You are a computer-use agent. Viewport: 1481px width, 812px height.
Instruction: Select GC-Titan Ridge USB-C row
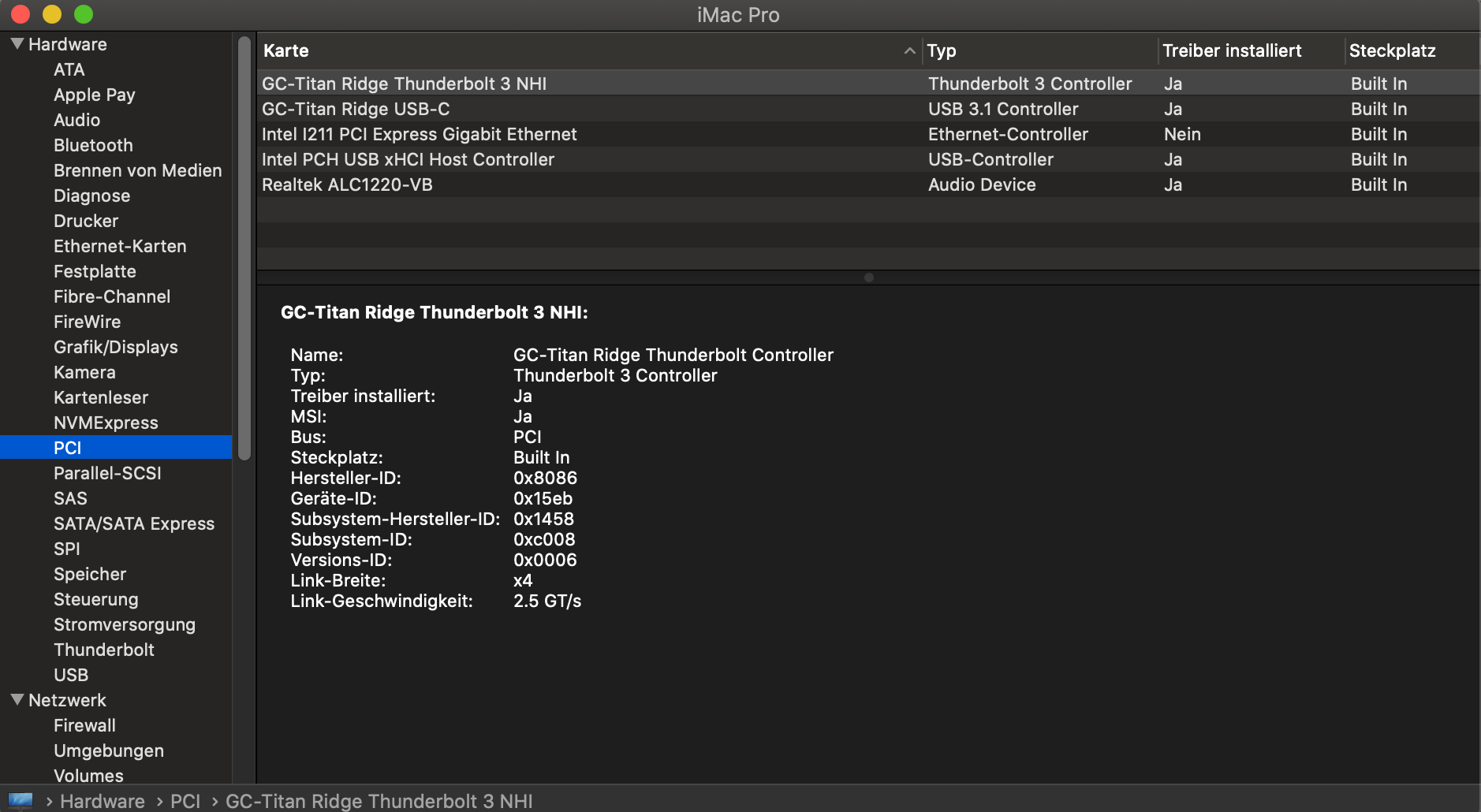click(x=867, y=109)
